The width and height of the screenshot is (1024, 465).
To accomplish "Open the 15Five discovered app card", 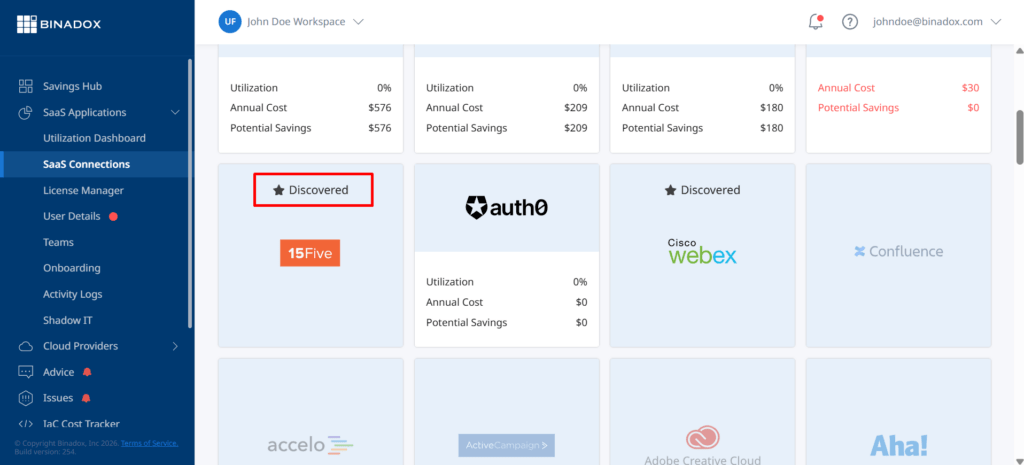I will tap(311, 255).
